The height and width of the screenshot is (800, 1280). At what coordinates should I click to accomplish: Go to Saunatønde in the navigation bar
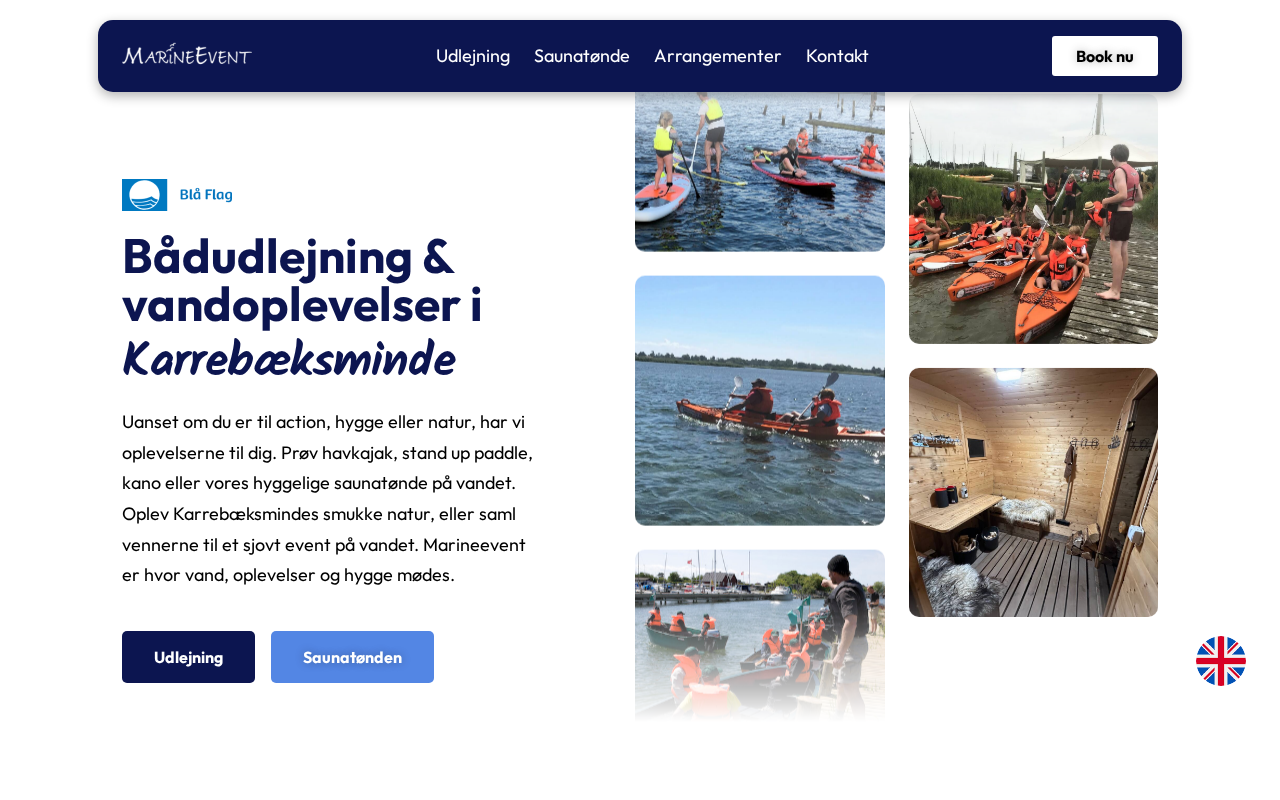coord(582,56)
